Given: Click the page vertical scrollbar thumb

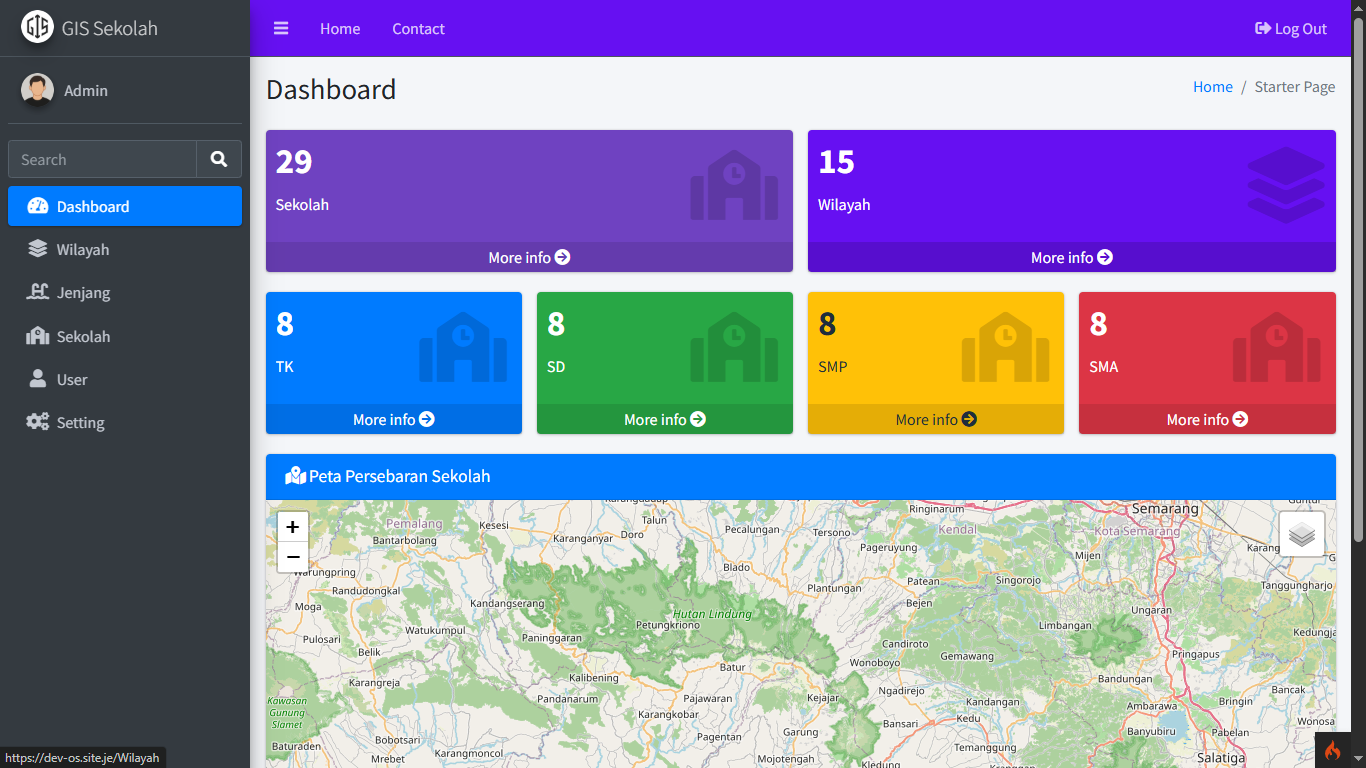Looking at the screenshot, I should 1358,281.
